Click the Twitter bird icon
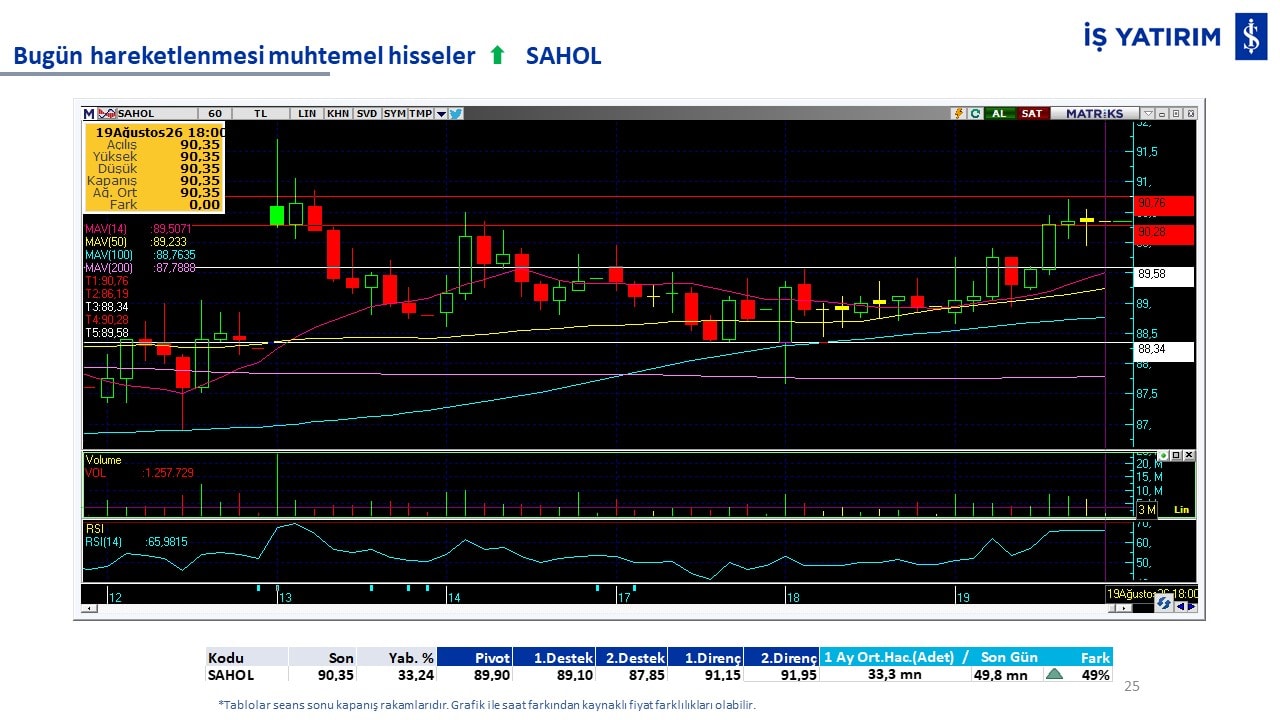 click(x=455, y=114)
